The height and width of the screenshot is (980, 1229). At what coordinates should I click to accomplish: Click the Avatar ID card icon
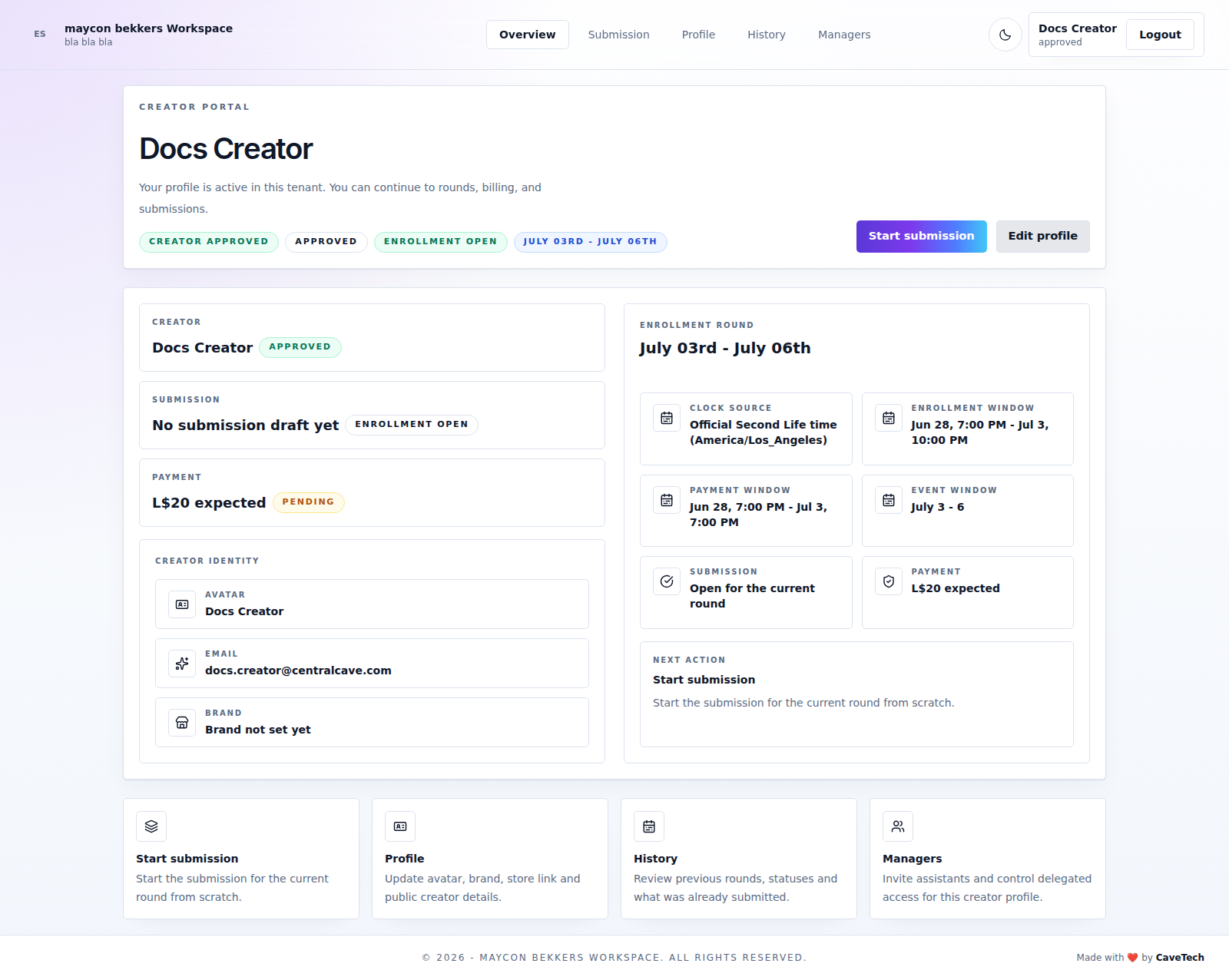click(182, 604)
